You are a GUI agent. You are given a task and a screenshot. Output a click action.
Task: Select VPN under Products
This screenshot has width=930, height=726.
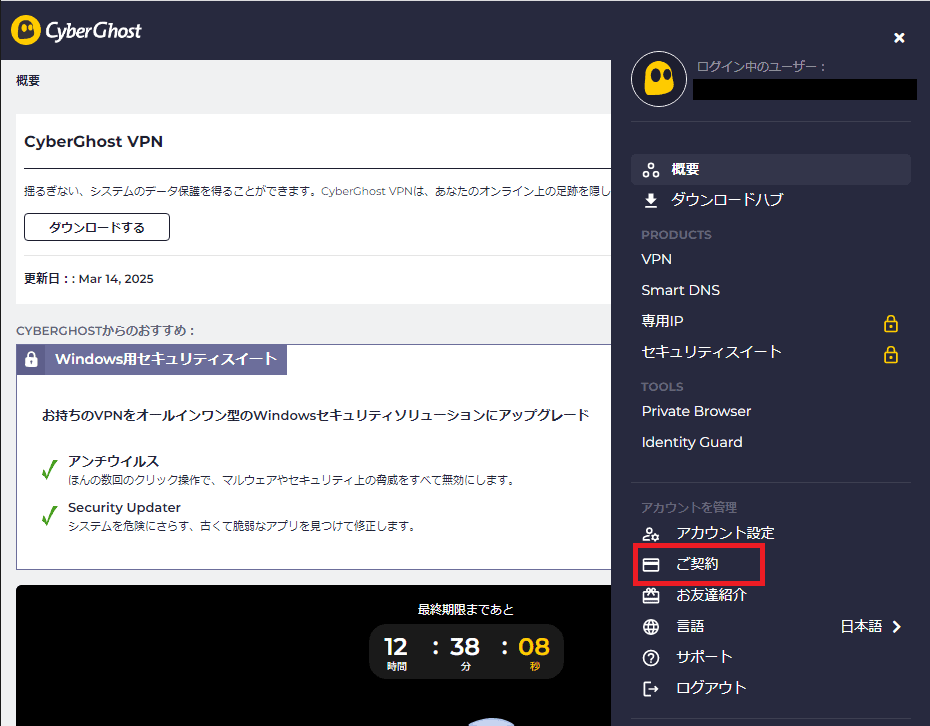[x=656, y=259]
